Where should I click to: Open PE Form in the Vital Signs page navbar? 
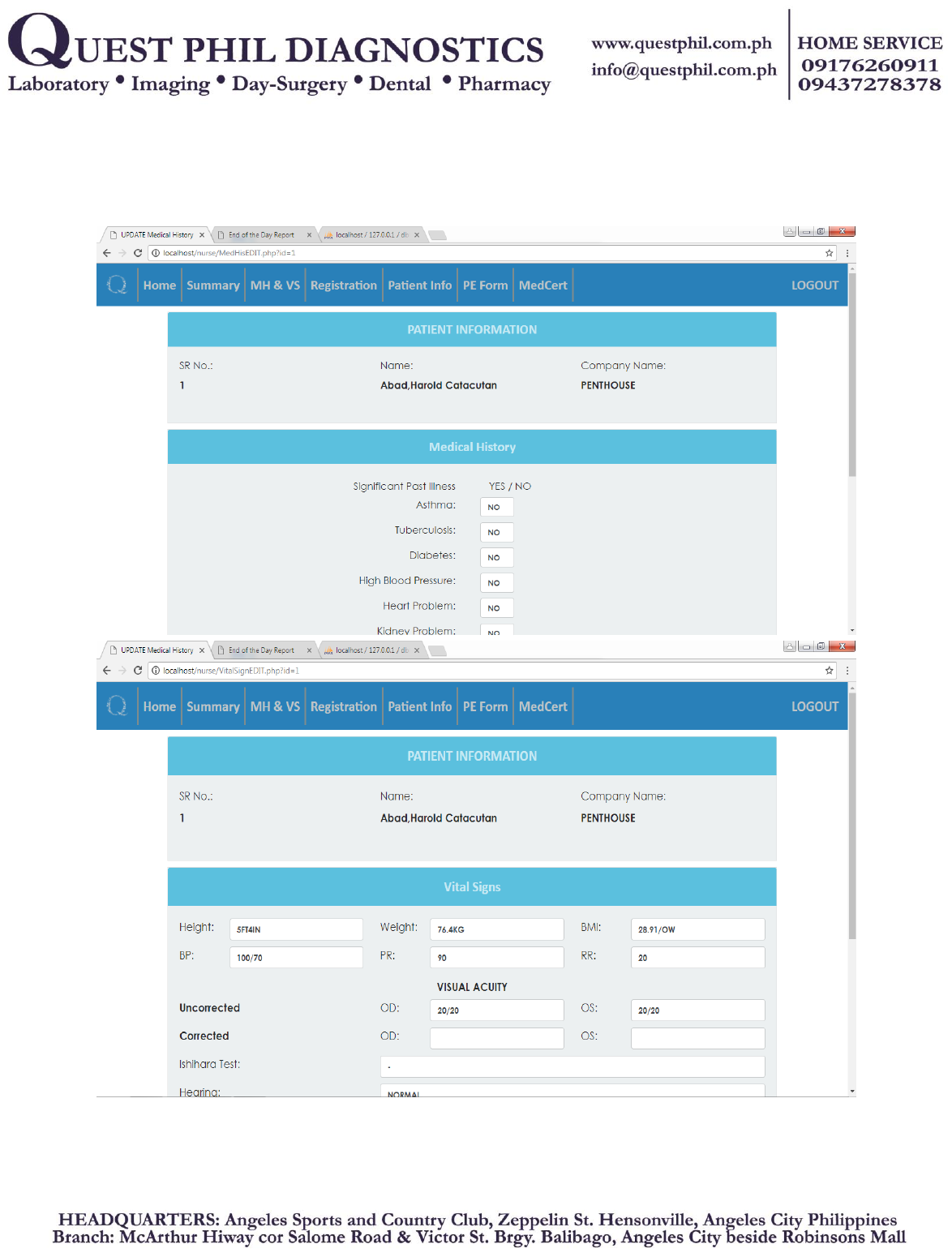click(485, 706)
